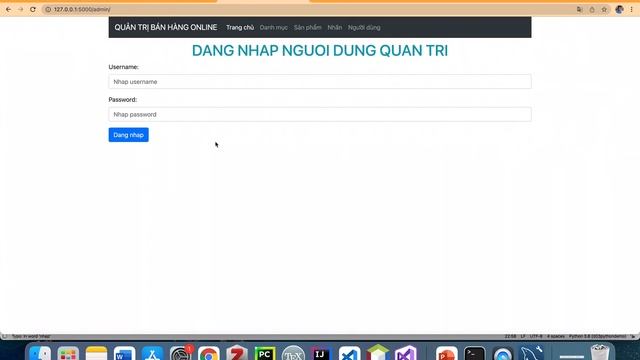Open Finder from the Dock
The height and width of the screenshot is (360, 640).
click(40, 353)
